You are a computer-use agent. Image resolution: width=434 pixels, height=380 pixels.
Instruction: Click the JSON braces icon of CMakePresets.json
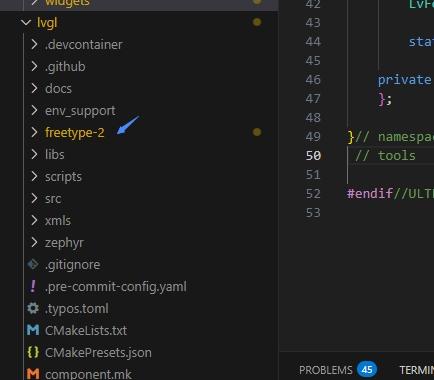pyautogui.click(x=33, y=352)
